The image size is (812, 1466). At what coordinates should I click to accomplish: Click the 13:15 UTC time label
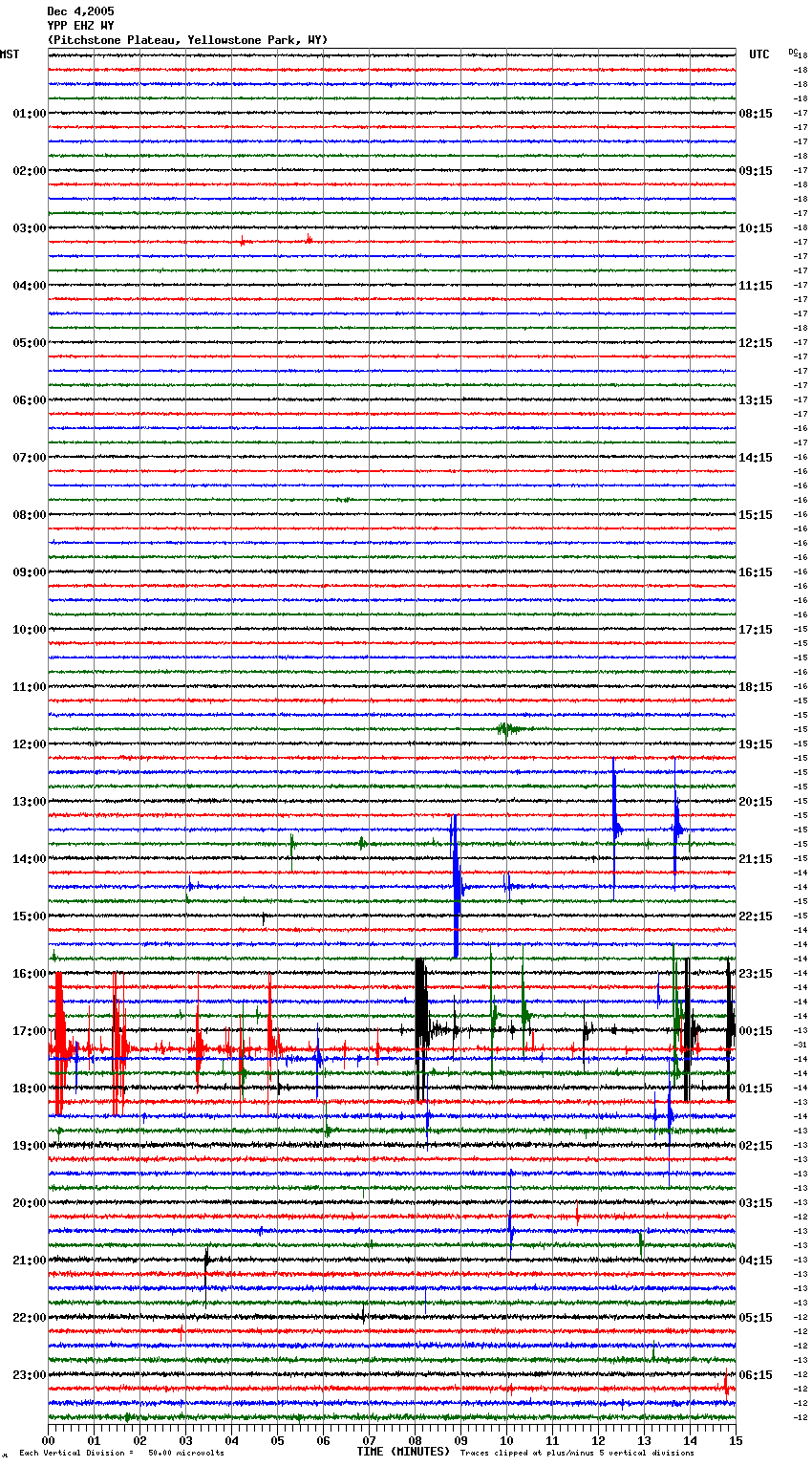pos(756,400)
